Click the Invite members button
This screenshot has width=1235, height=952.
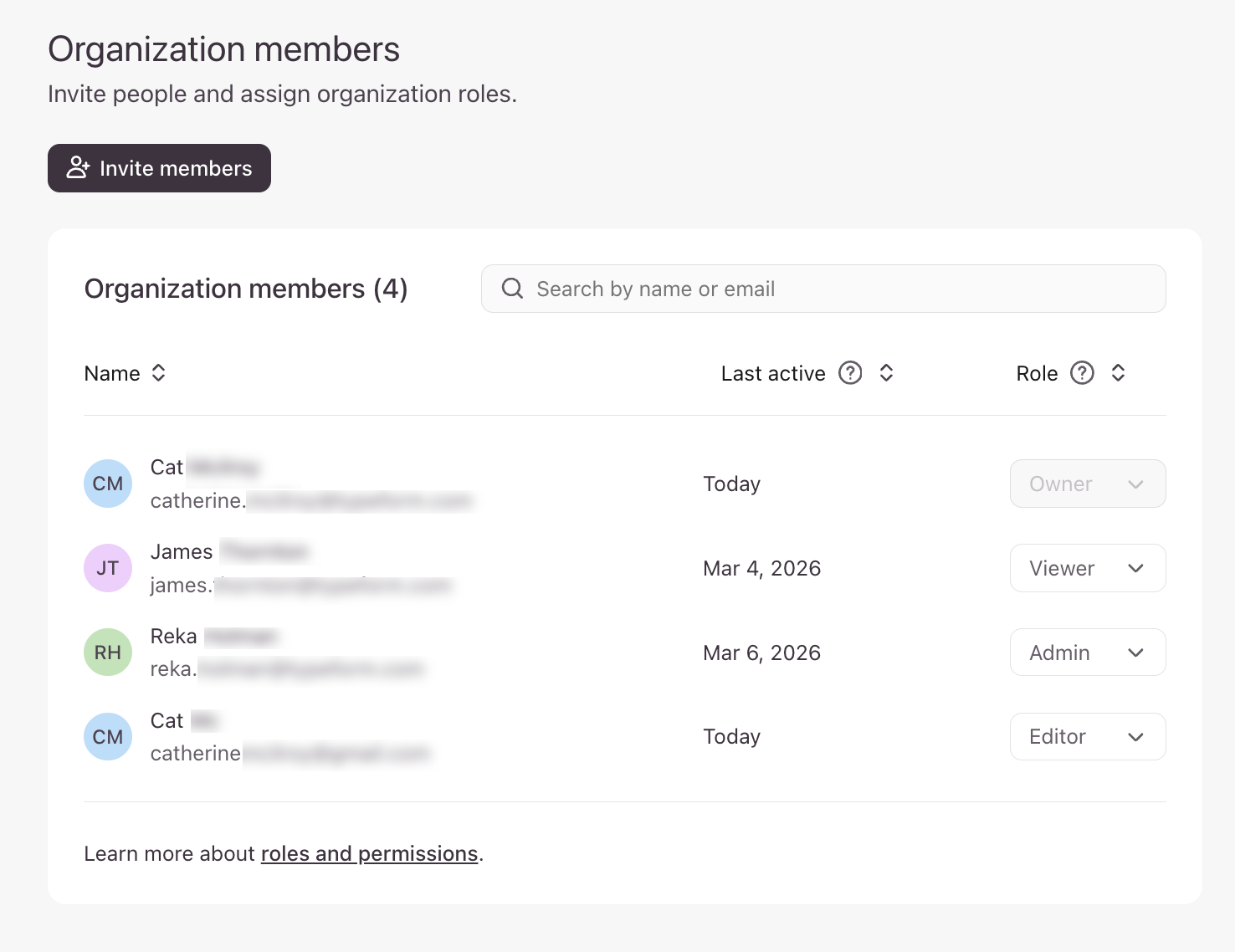159,168
